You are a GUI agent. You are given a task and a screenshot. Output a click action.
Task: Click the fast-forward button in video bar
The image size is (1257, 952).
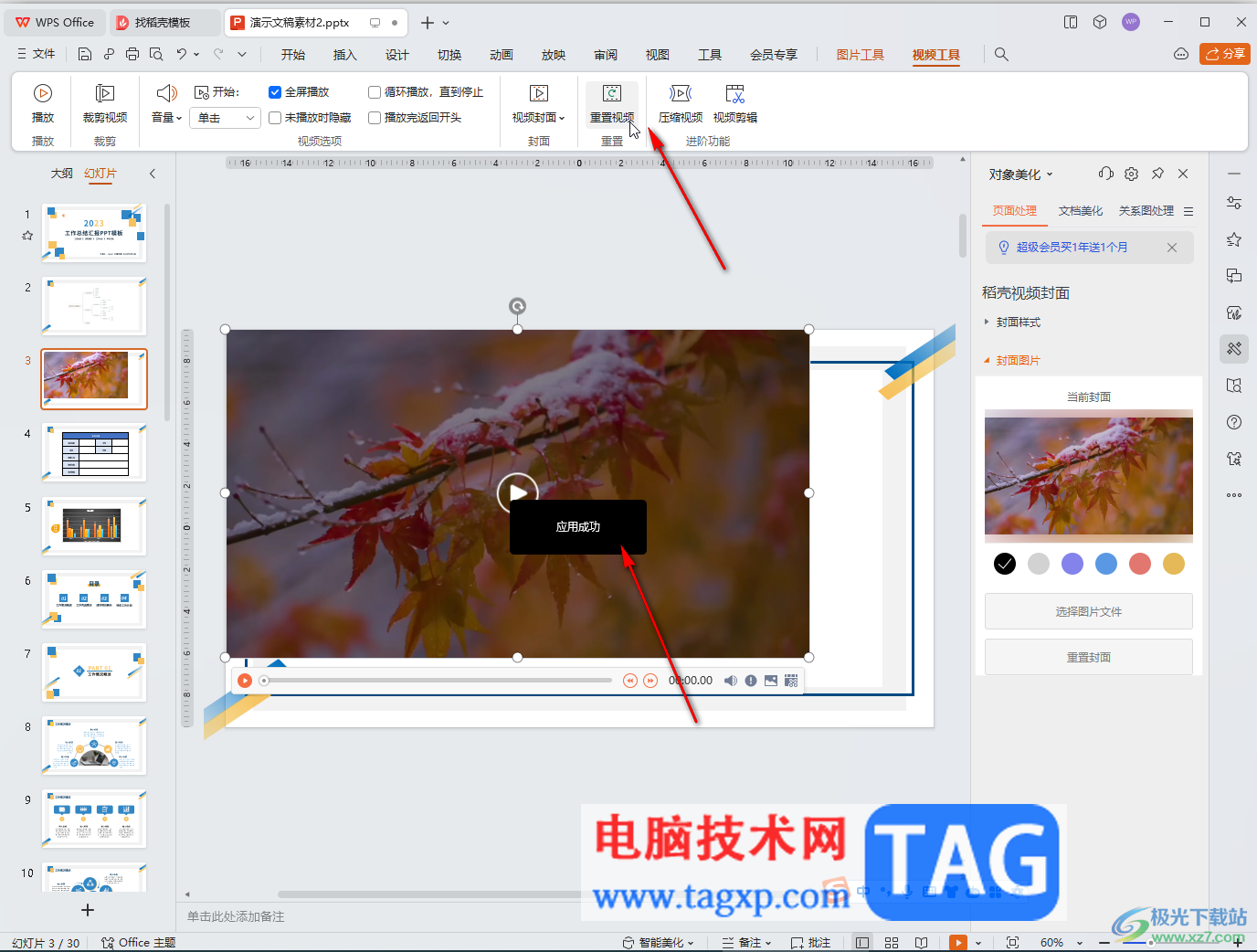[650, 681]
